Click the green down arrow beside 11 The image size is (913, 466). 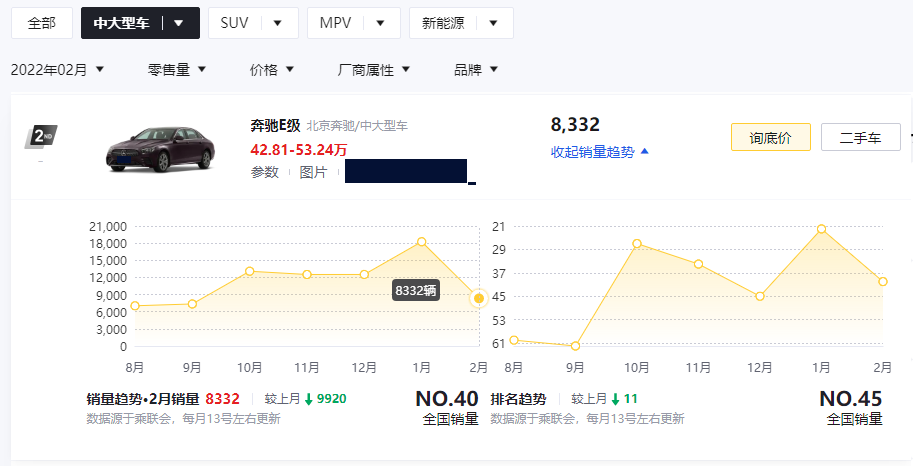[x=615, y=399]
